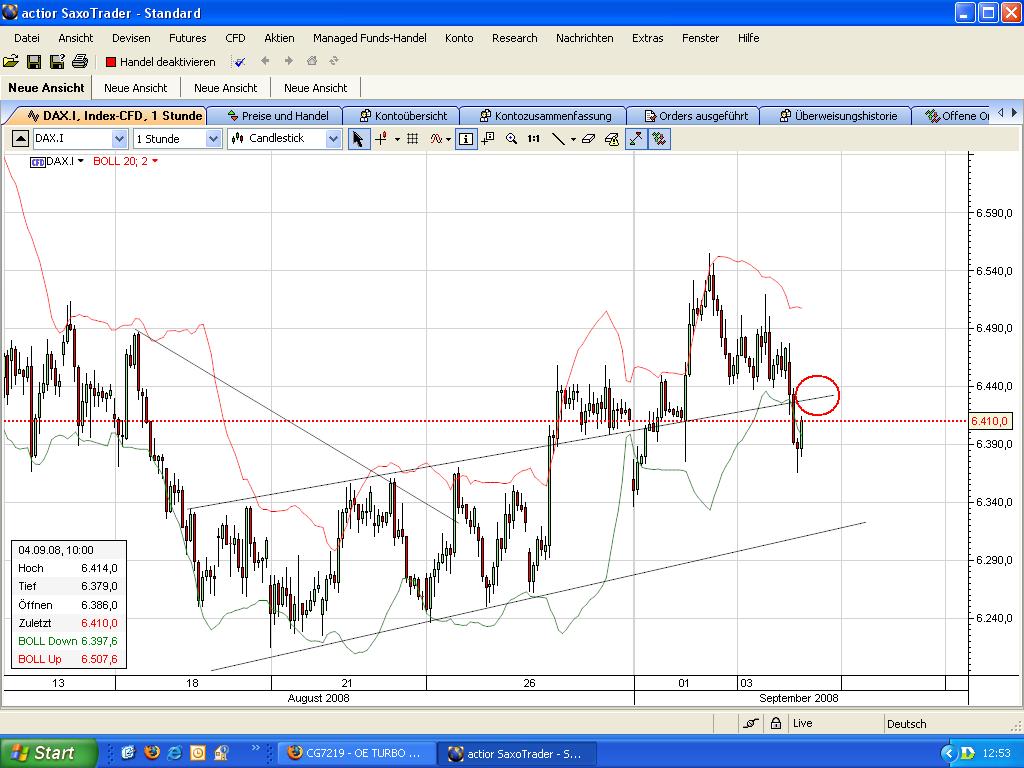Open the Research menu
Viewport: 1024px width, 768px height.
point(515,38)
